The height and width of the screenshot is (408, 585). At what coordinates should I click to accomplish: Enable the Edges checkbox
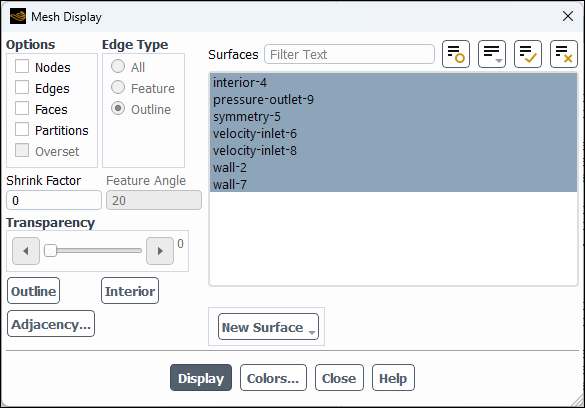coord(22,88)
